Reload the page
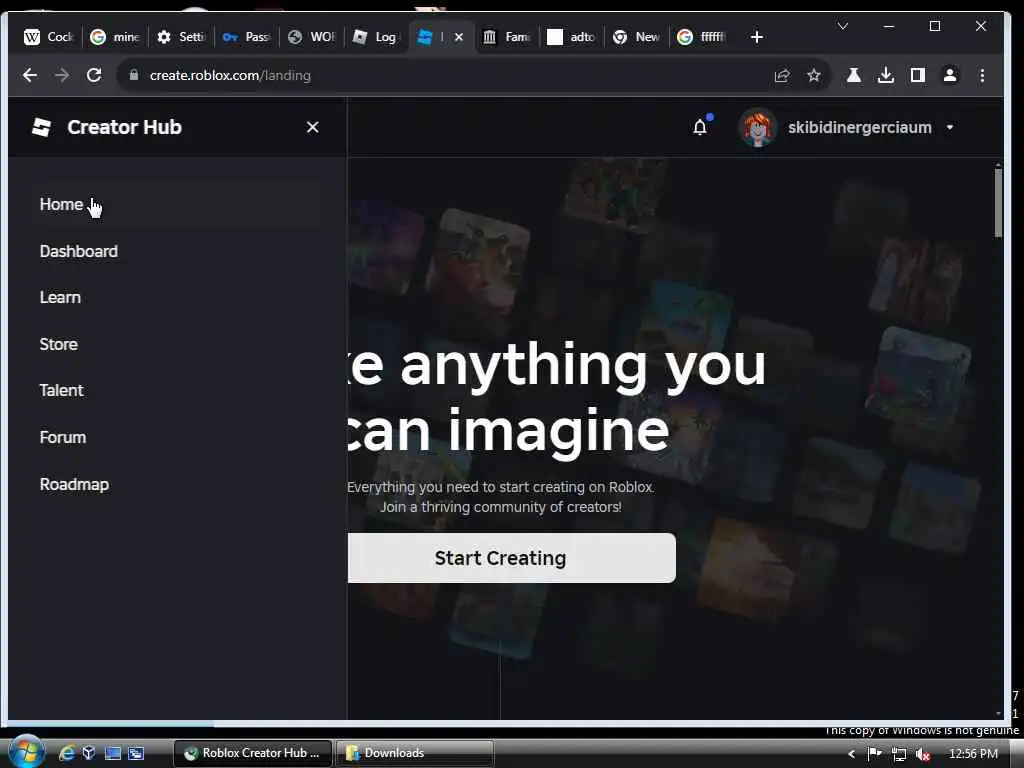Screen dimensions: 1024x768 tap(94, 75)
